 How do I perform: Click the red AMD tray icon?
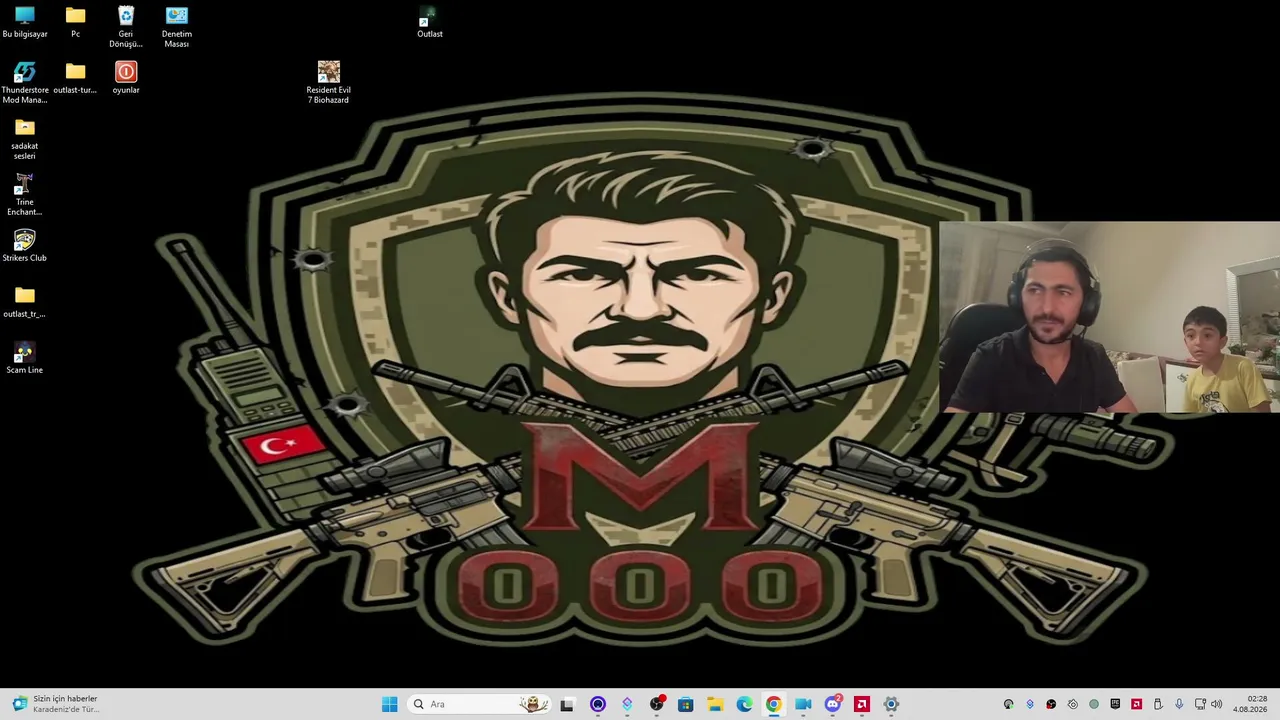point(1137,704)
